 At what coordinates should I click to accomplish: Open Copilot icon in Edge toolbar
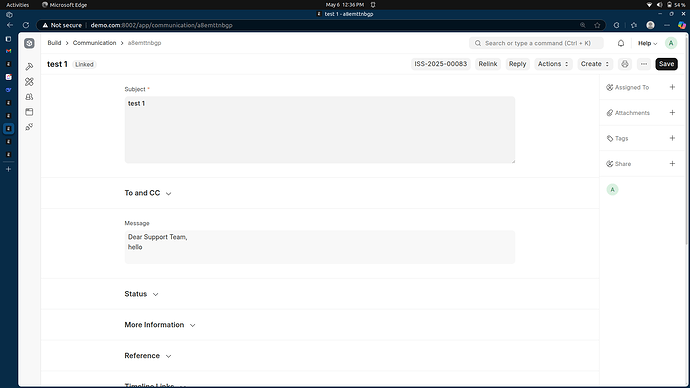[x=682, y=25]
